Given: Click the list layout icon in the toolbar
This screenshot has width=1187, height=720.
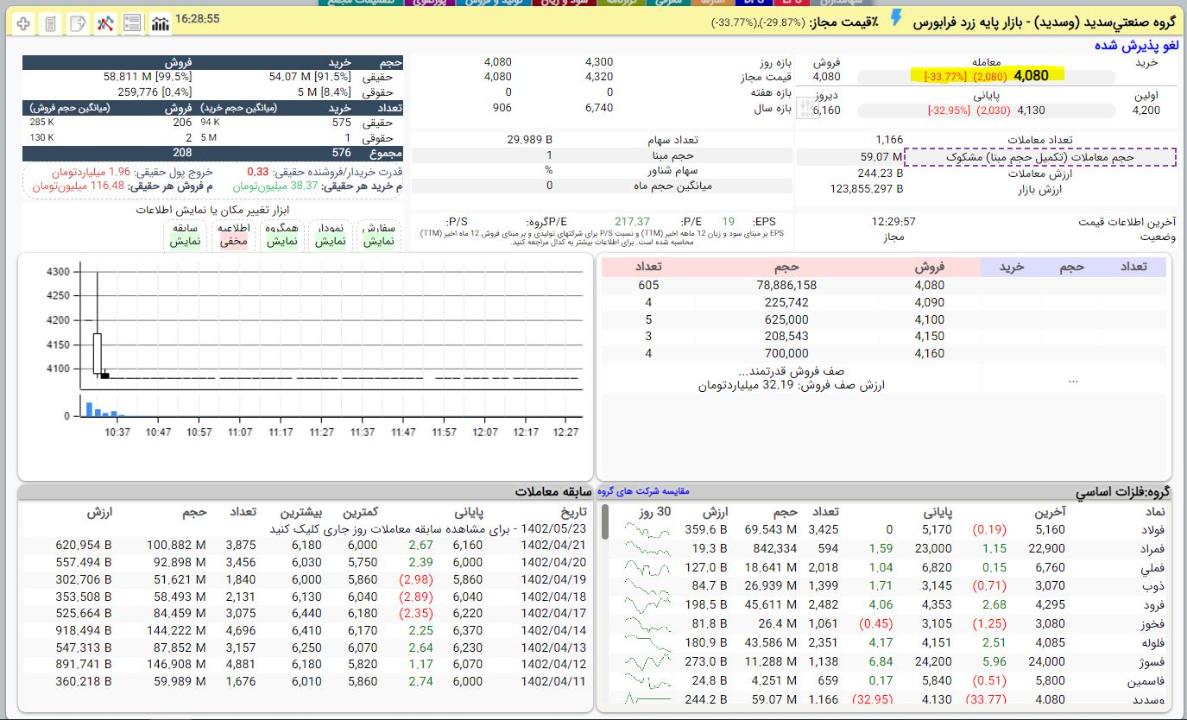Looking at the screenshot, I should [132, 23].
